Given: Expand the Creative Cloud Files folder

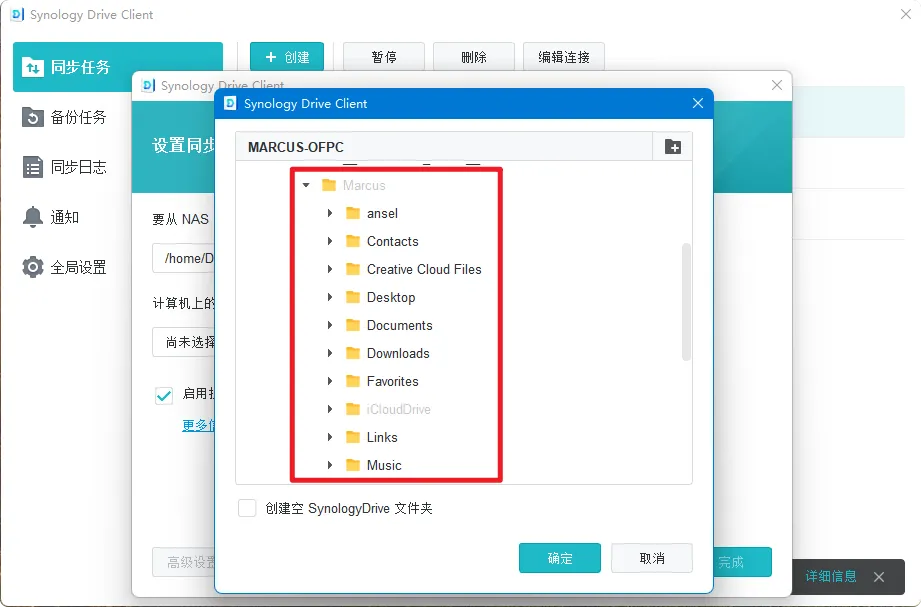Looking at the screenshot, I should click(330, 269).
